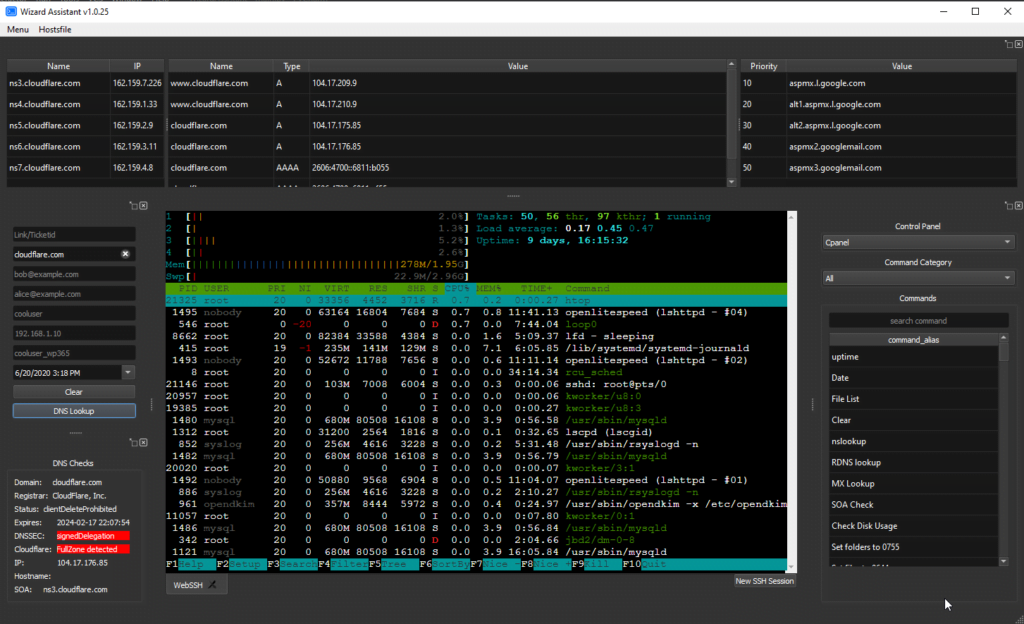
Task: Open the Control Panel dropdown showing Cpanel
Action: [x=918, y=242]
